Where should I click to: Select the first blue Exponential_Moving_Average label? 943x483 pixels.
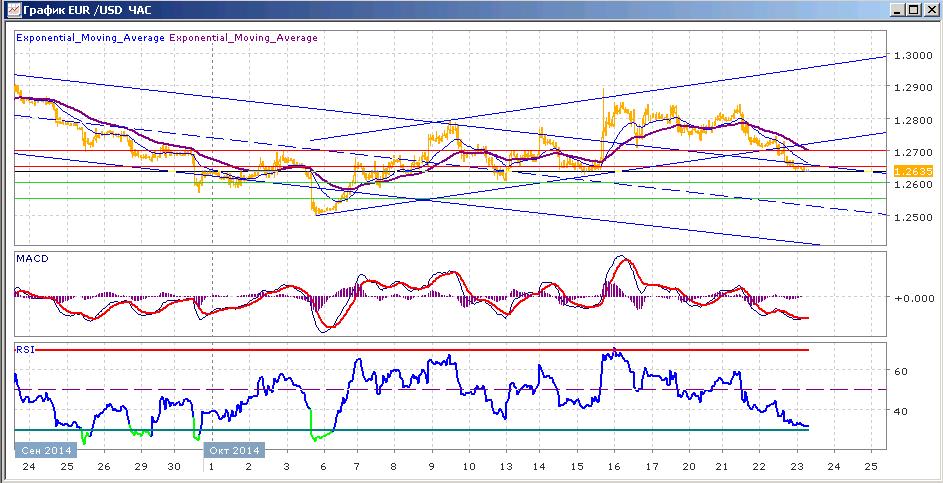coord(90,38)
